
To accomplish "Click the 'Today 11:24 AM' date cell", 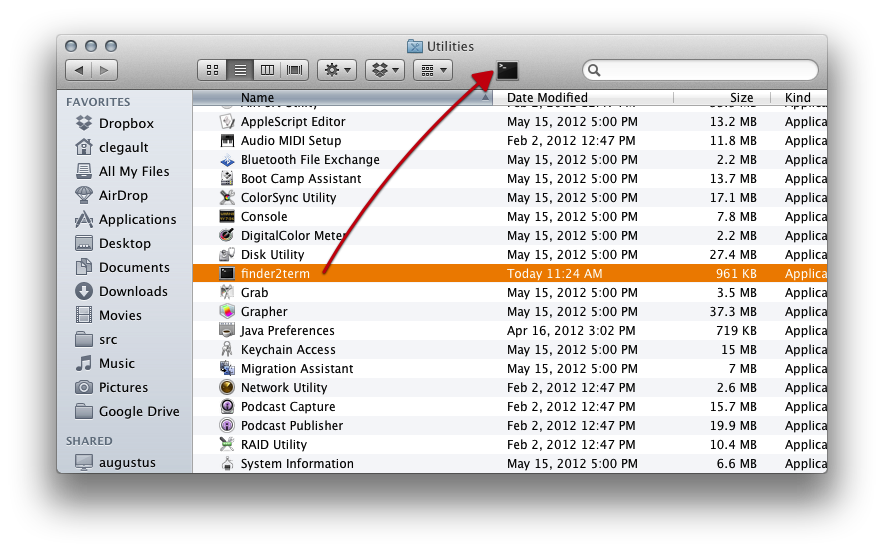I will point(554,273).
